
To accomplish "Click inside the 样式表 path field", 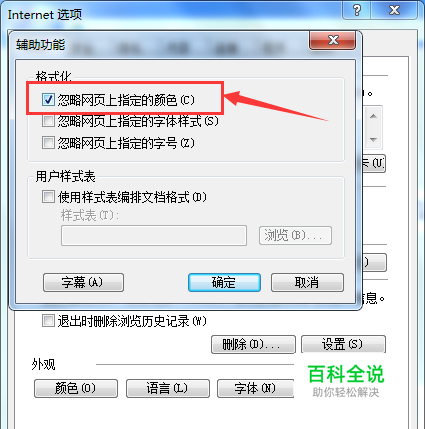I will [x=154, y=235].
